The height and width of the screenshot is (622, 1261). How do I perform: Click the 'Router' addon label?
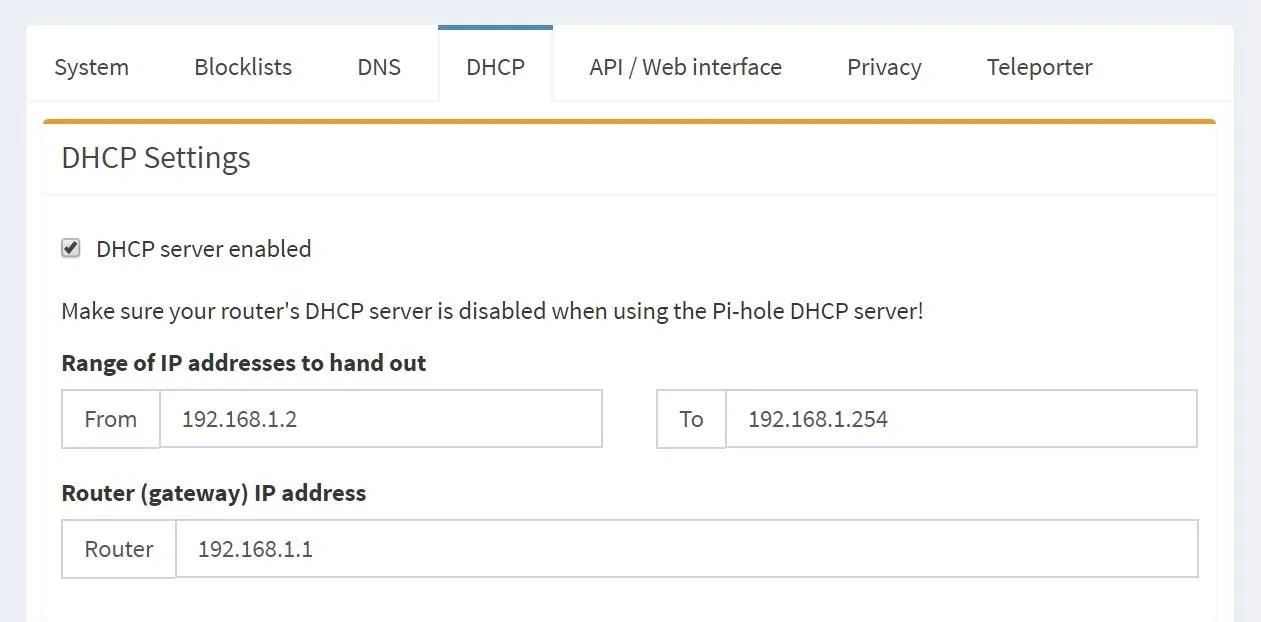tap(119, 549)
